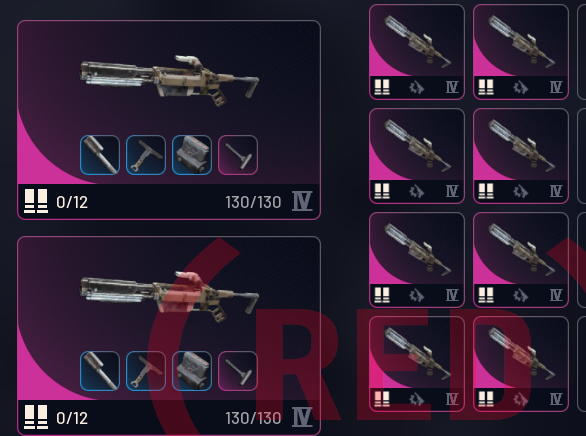Click the 0/12 ammo count on bottom card

[x=72, y=418]
